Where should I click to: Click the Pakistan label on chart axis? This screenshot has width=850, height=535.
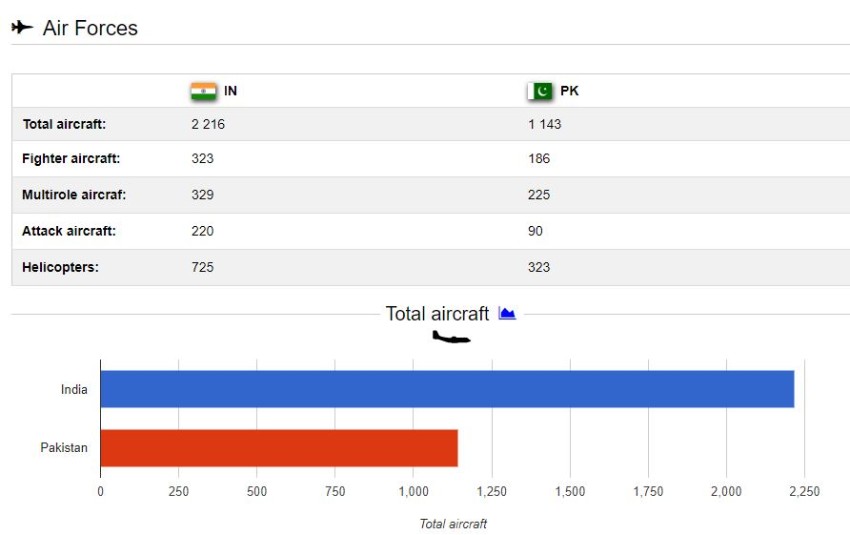pyautogui.click(x=64, y=448)
